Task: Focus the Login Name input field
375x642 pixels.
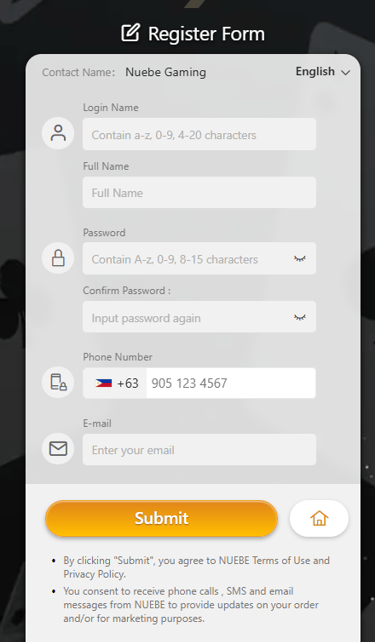Action: [x=199, y=134]
